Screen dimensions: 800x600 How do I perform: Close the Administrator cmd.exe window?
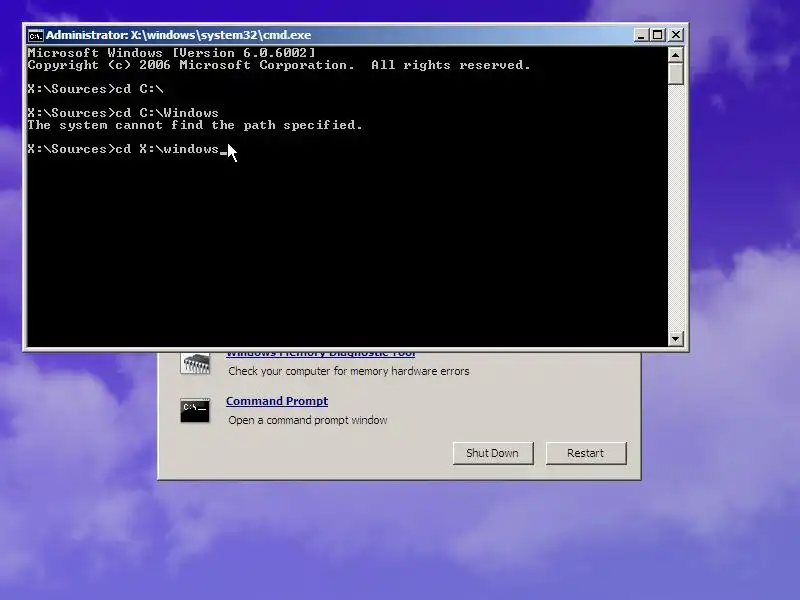676,35
